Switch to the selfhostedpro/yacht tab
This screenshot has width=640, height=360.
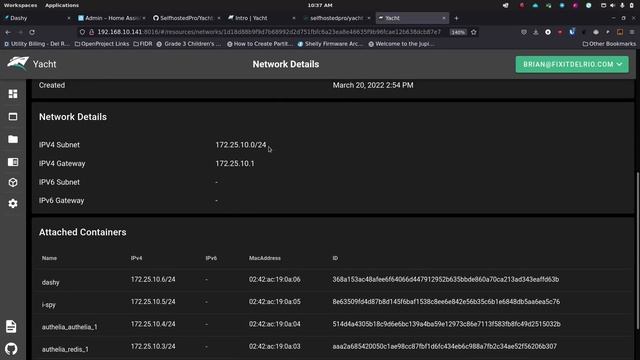336,18
